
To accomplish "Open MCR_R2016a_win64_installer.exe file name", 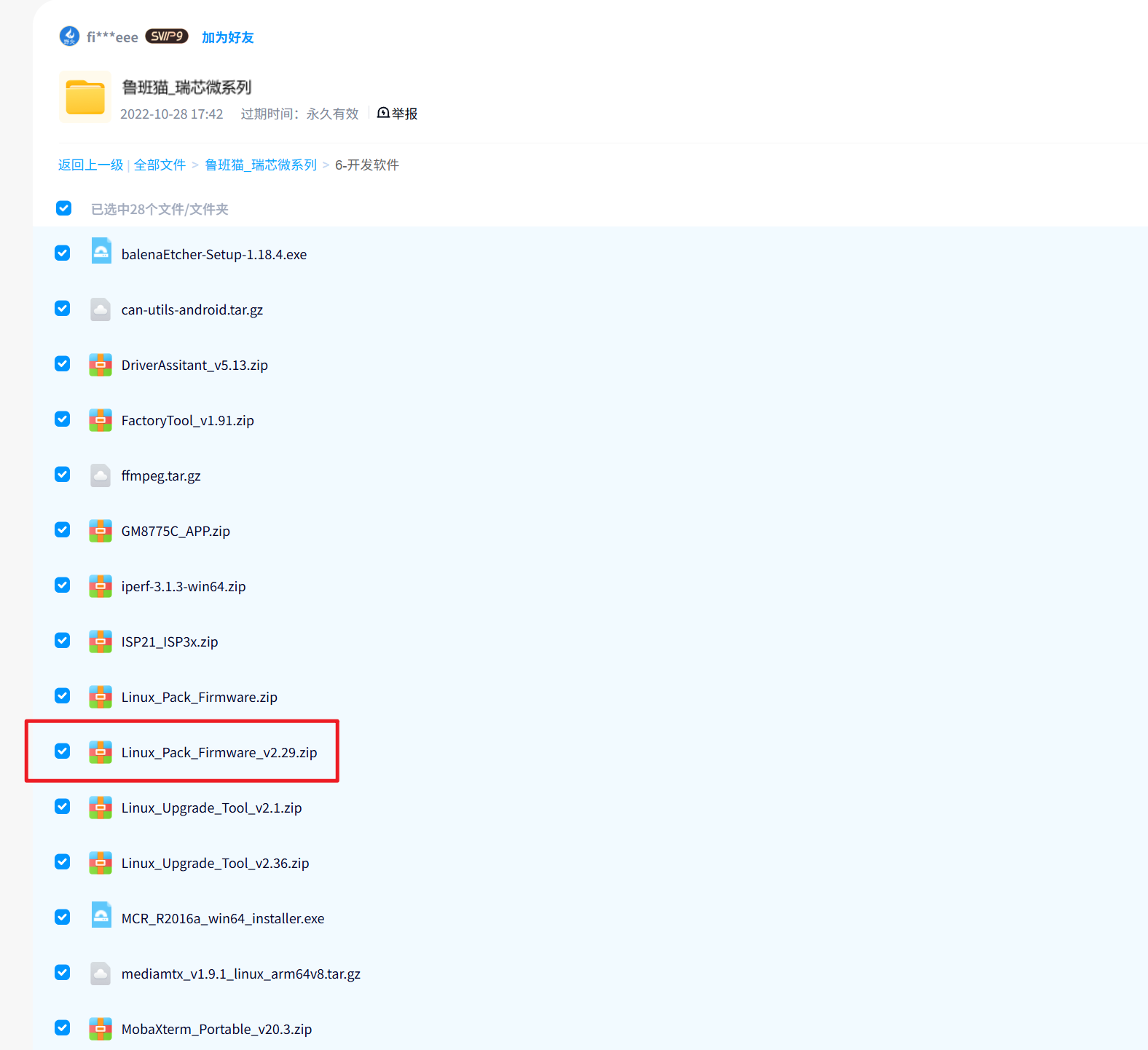I will coord(223,918).
